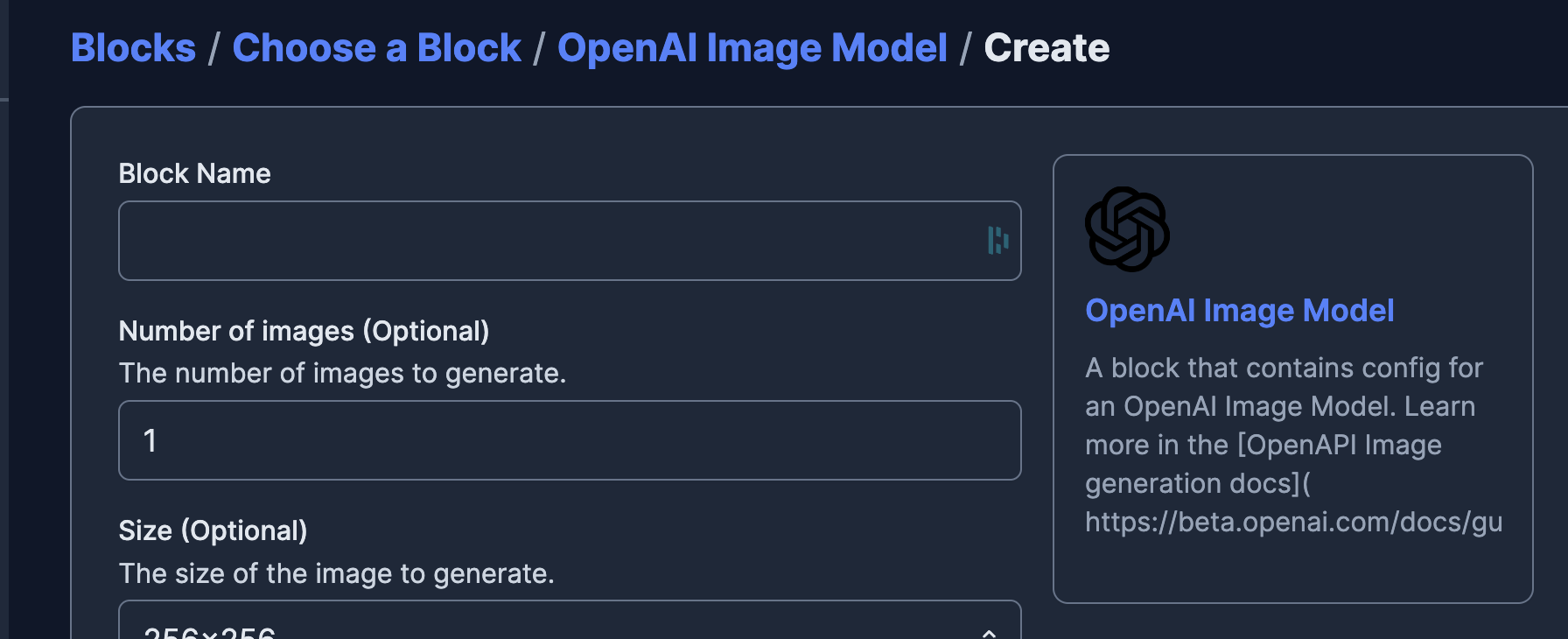Viewport: 1568px width, 639px height.
Task: Click the Create breadcrumb label
Action: (1046, 48)
